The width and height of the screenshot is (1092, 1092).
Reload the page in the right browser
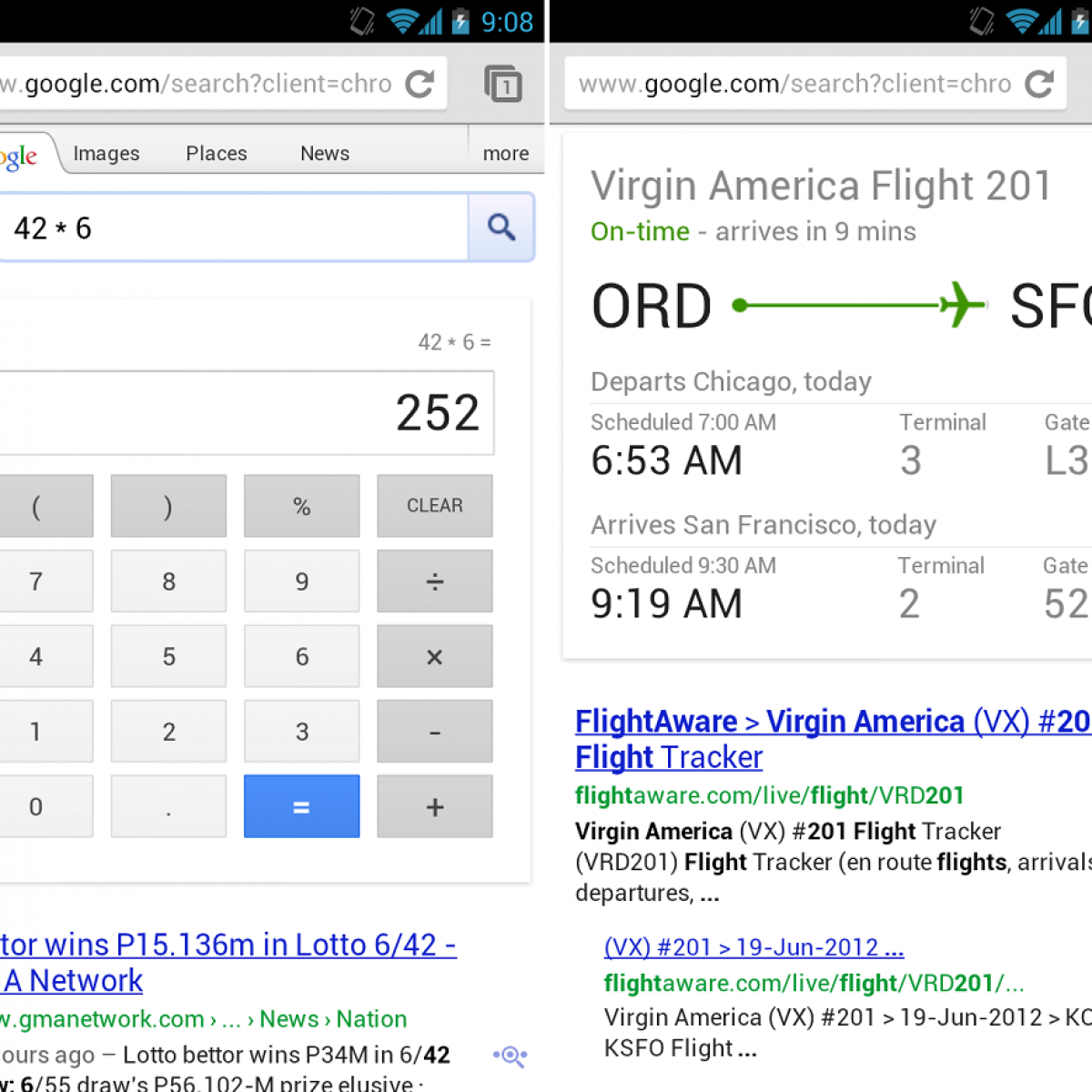pos(1039,84)
